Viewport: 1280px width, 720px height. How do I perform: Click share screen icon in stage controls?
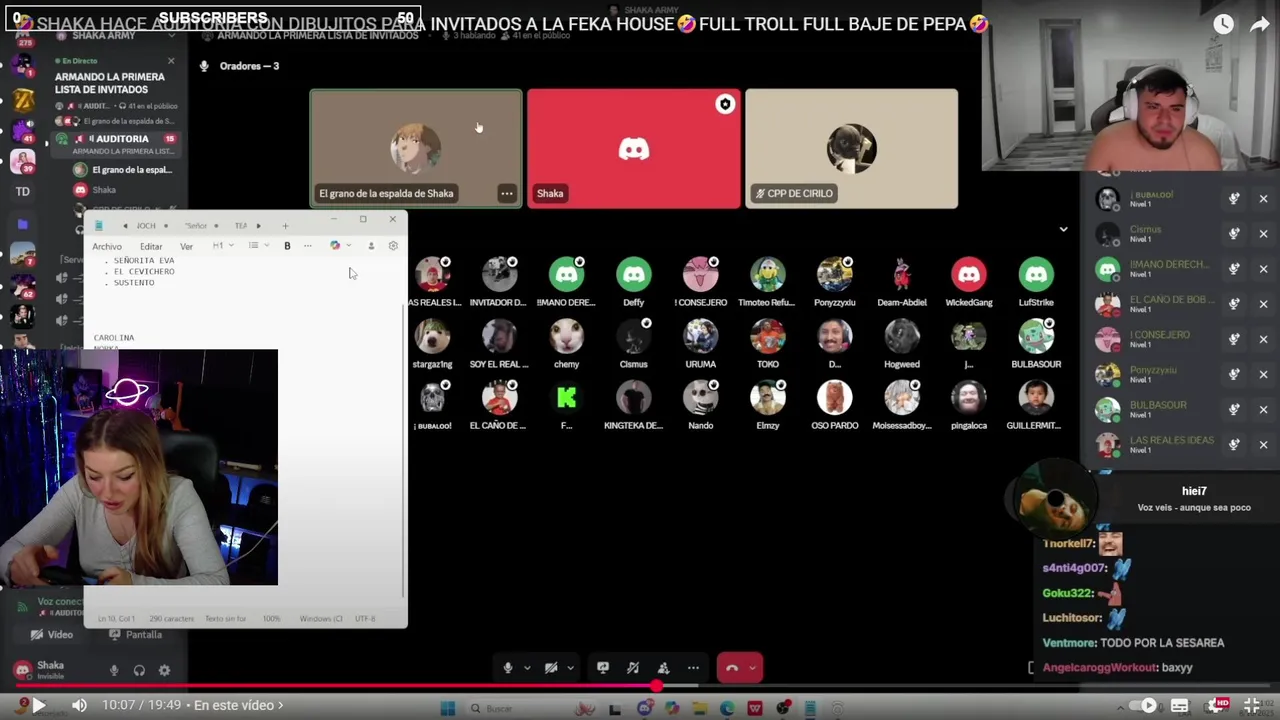pos(603,668)
